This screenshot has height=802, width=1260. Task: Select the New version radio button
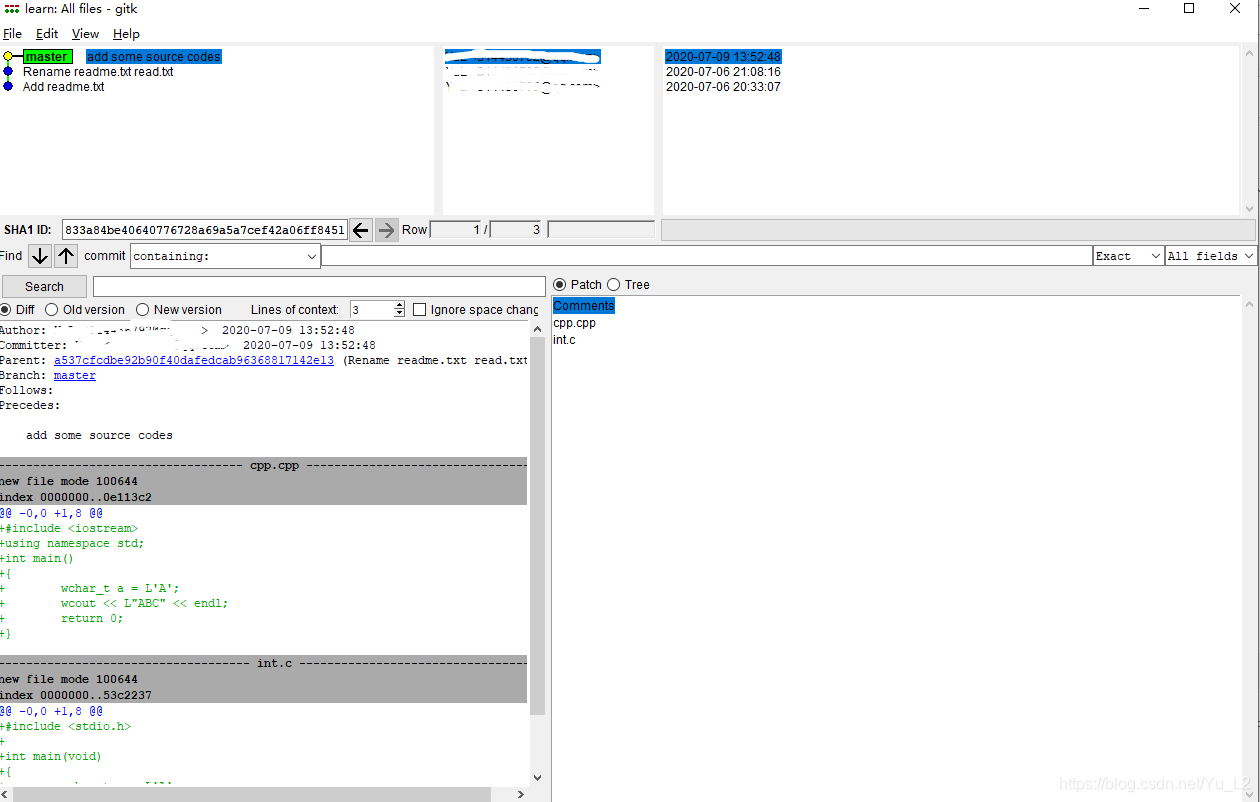(143, 310)
